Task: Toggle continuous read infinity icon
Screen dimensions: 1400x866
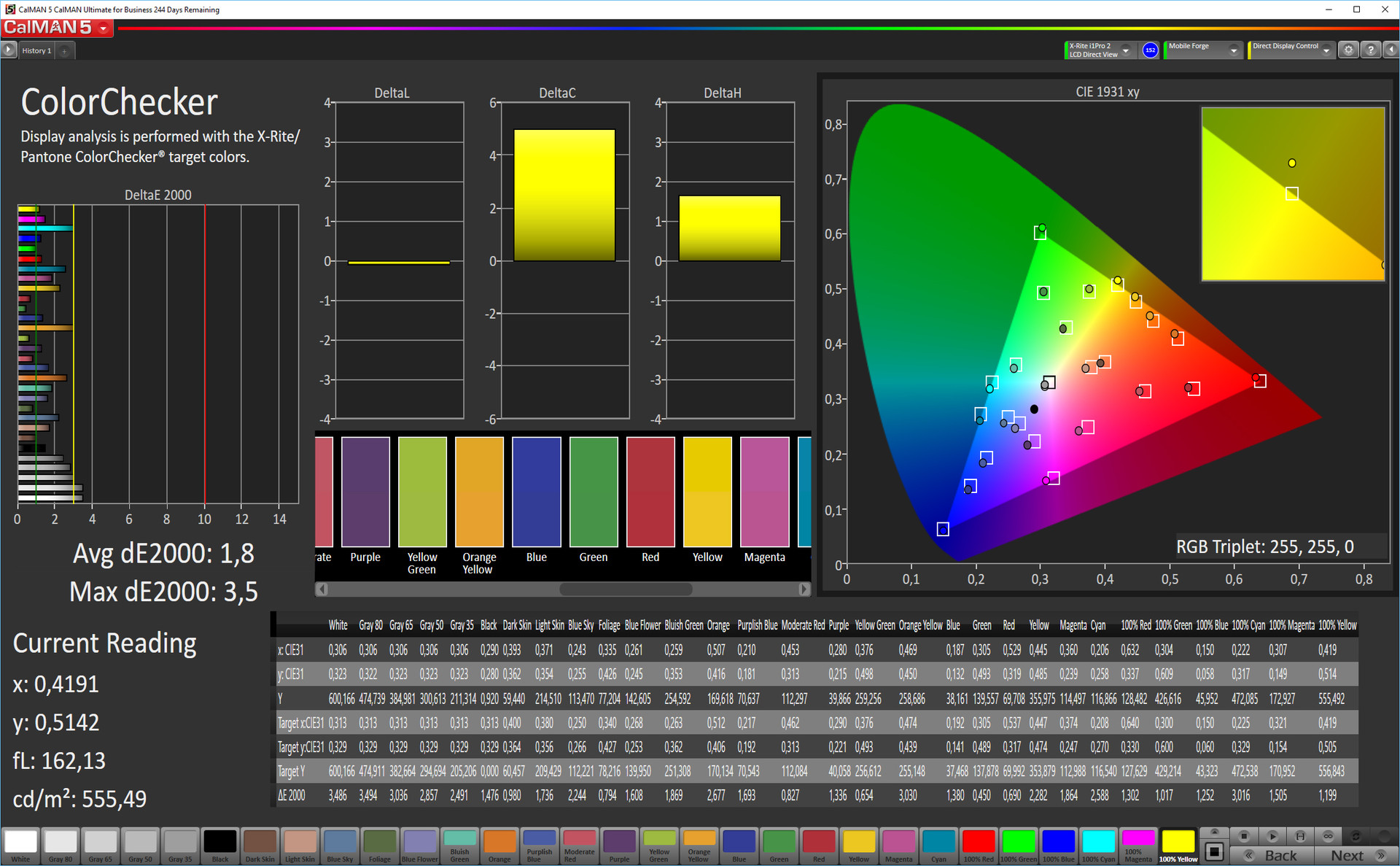Action: pos(1328,836)
